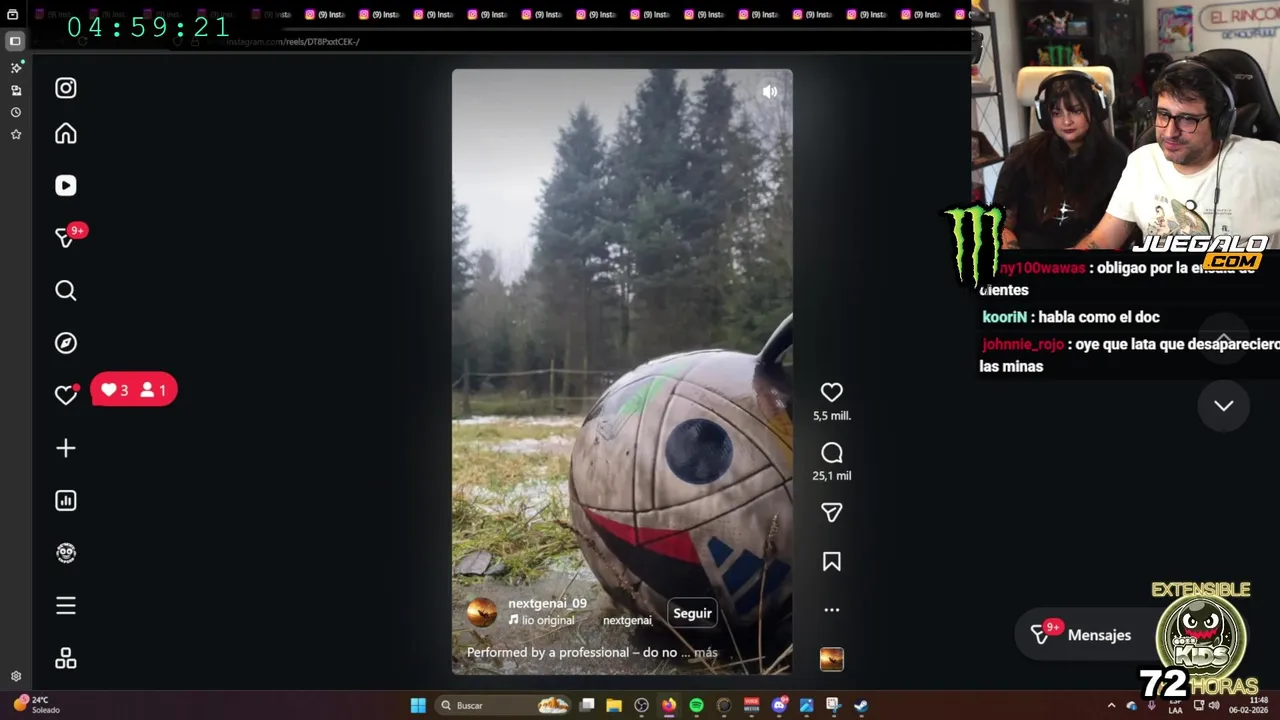Click the 25,1 mil comments count
The height and width of the screenshot is (720, 1280).
[x=832, y=476]
